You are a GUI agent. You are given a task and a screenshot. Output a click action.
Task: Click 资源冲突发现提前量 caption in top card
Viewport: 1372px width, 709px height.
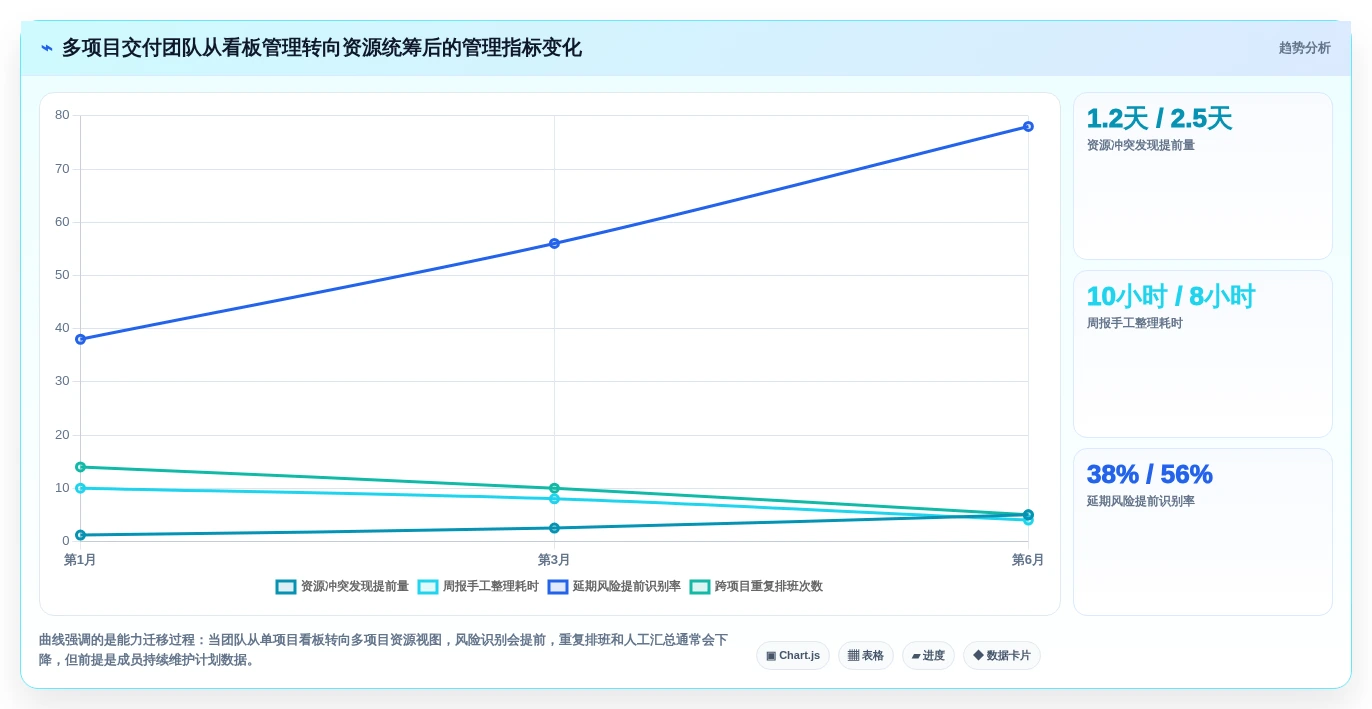(x=1141, y=145)
